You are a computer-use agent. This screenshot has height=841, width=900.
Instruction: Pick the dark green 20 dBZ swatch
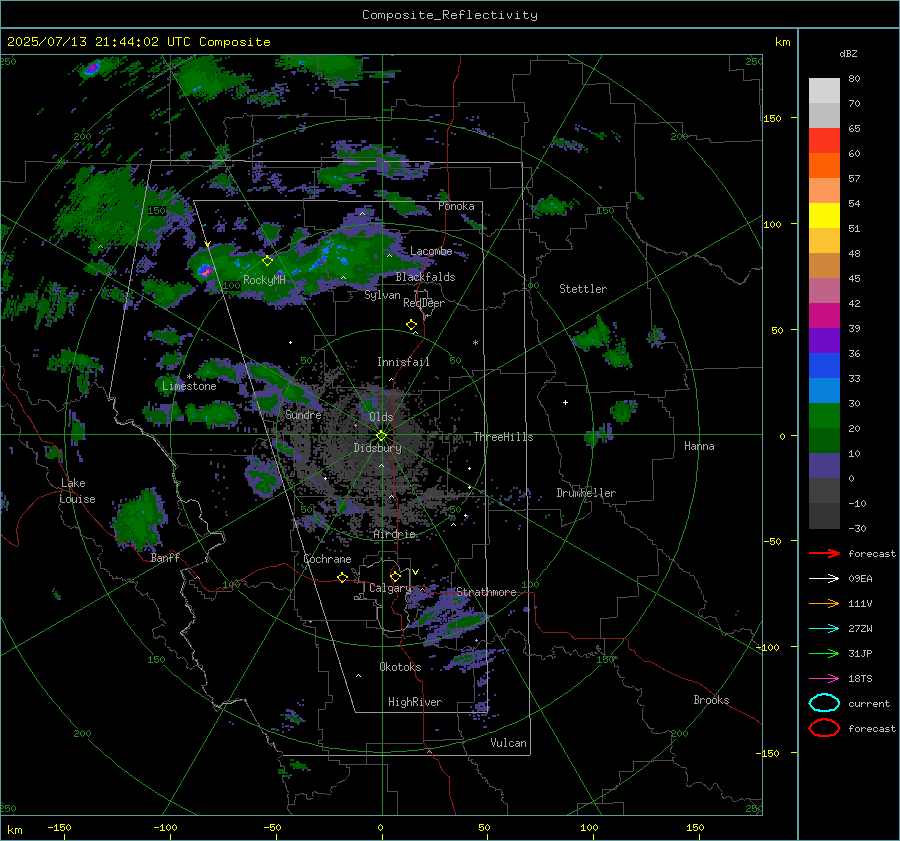pos(824,440)
